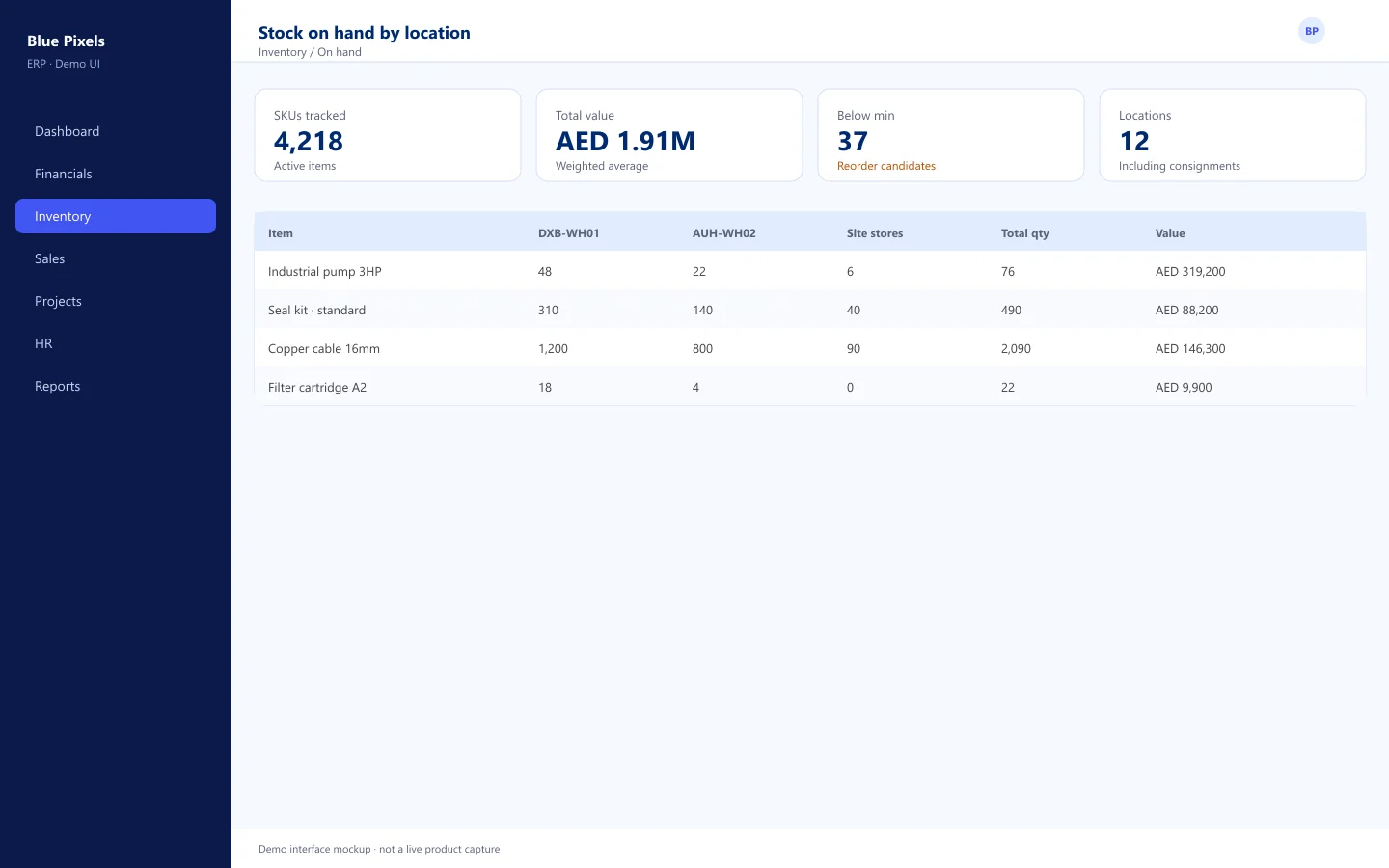This screenshot has width=1389, height=868.
Task: Click the AED 1.91M total value figure
Action: click(625, 141)
